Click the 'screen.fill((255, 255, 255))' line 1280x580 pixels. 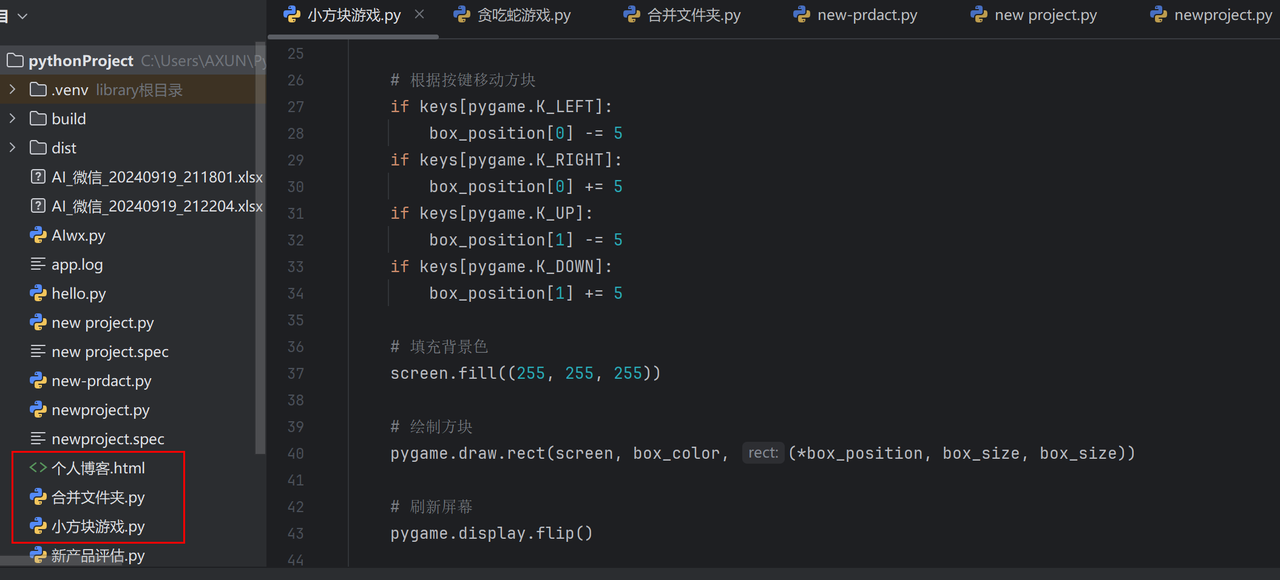coord(526,373)
